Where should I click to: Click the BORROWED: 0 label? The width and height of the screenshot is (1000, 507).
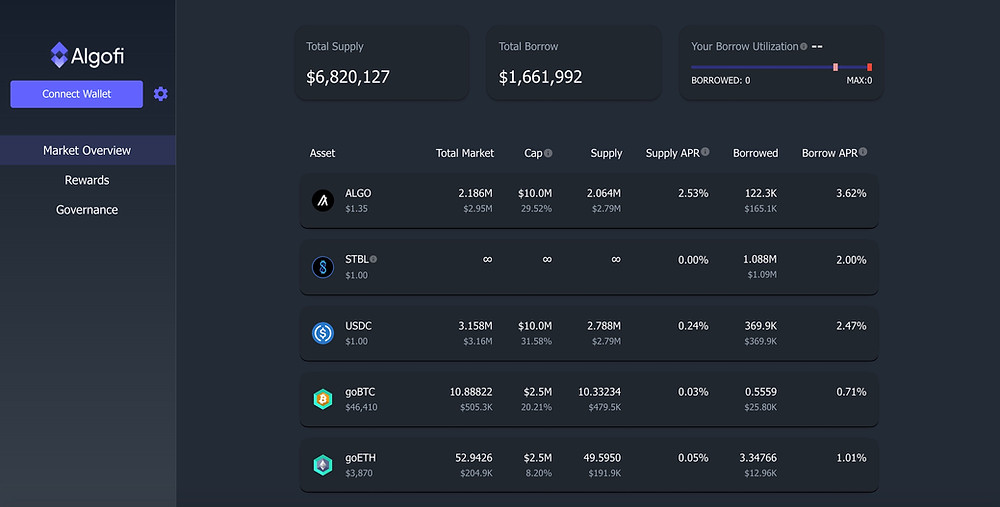(721, 80)
